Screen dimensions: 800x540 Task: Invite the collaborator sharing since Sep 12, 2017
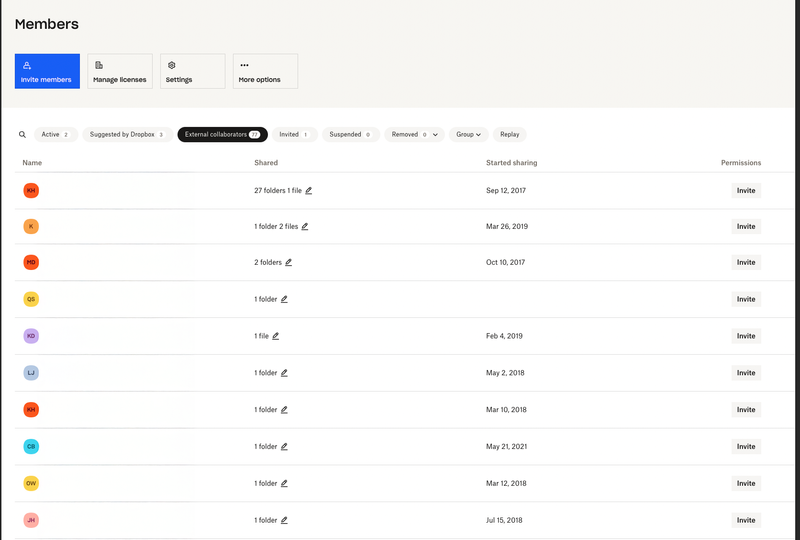tap(745, 190)
